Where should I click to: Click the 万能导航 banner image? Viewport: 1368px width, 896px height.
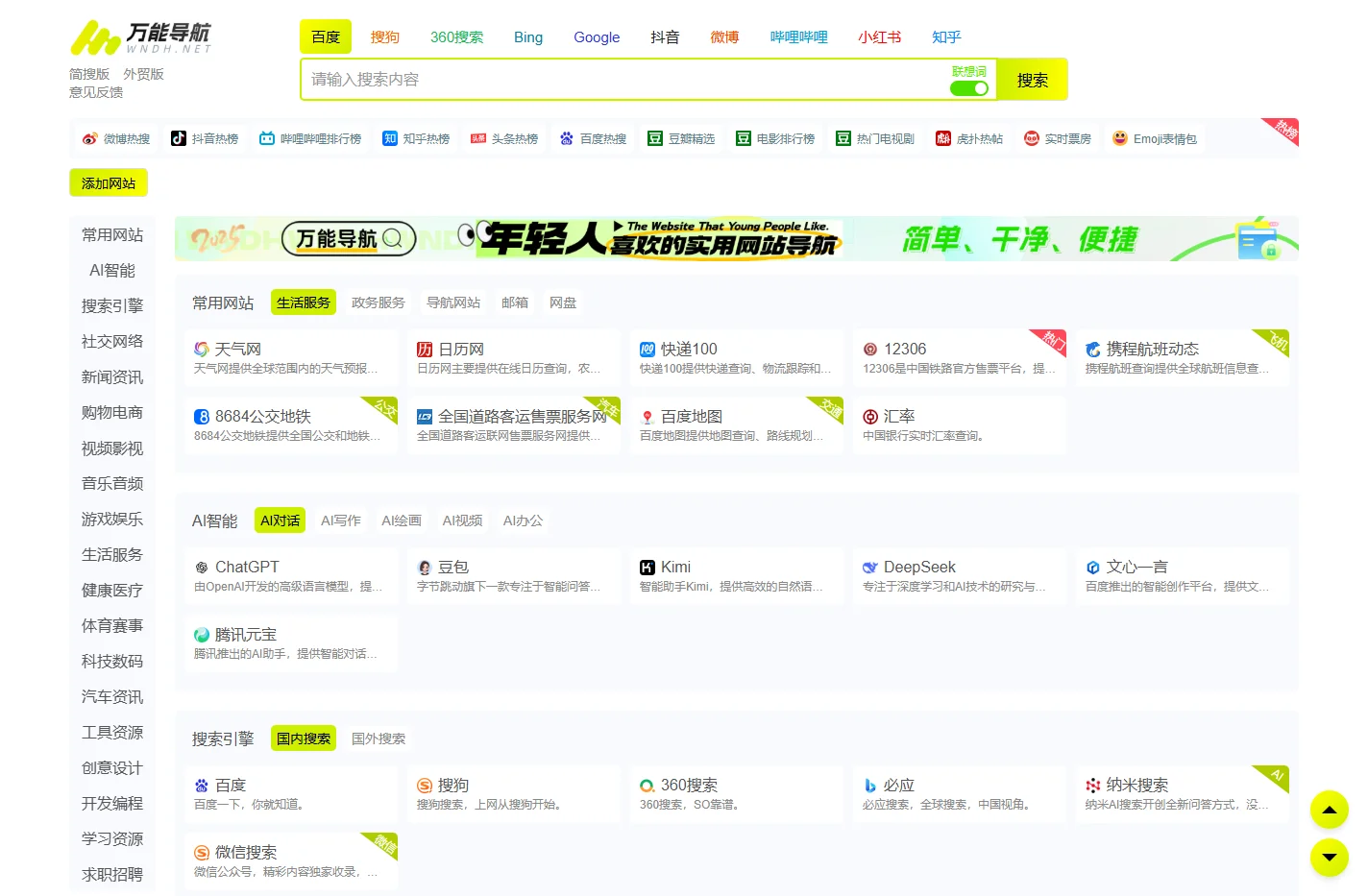(737, 238)
